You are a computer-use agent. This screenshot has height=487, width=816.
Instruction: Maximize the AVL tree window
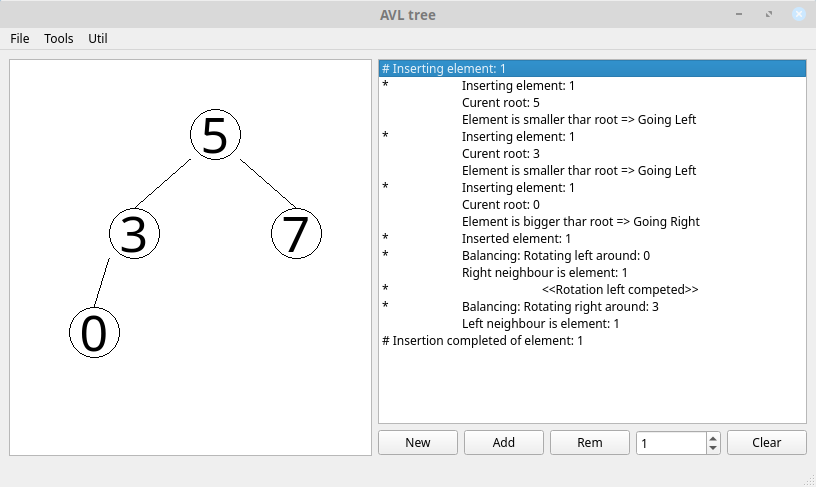[x=769, y=14]
